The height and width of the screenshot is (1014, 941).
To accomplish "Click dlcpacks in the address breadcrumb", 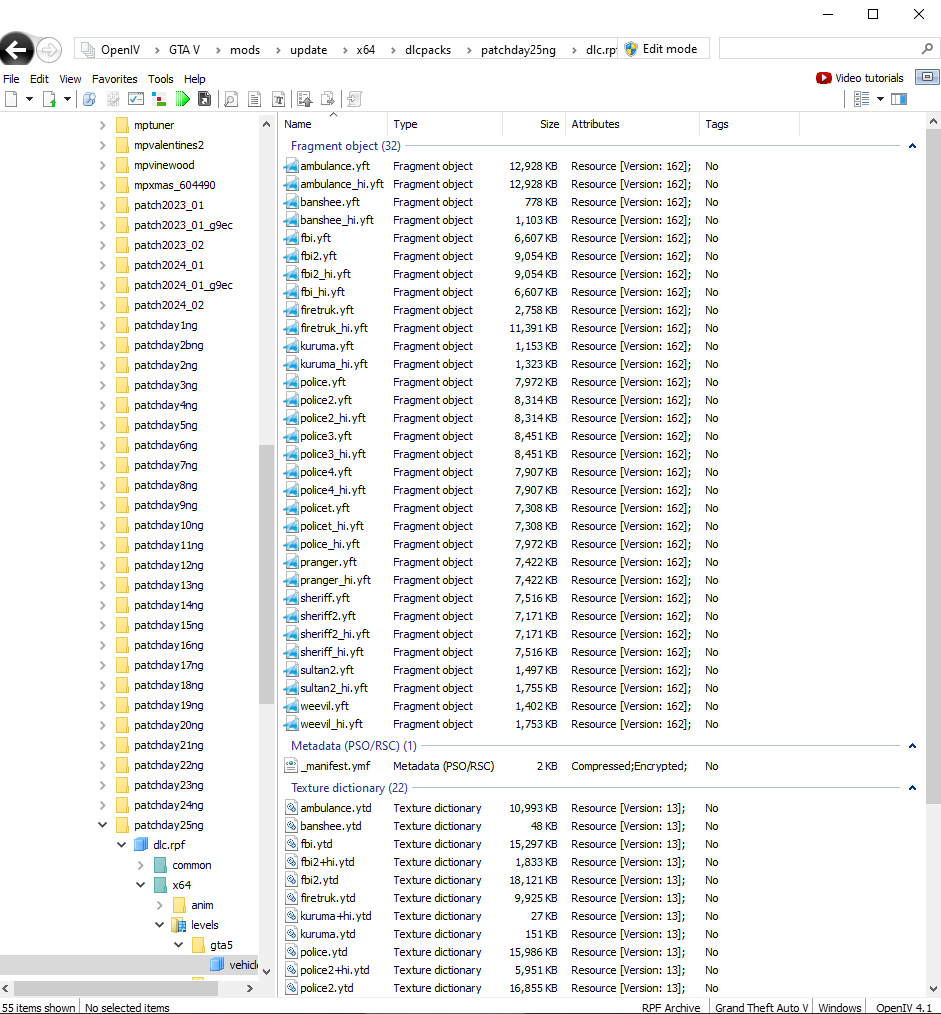I will click(427, 50).
